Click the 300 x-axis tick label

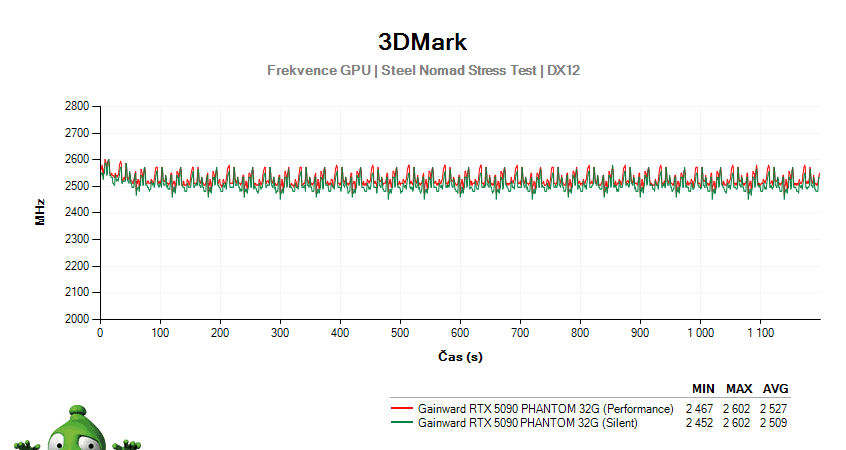coord(280,333)
